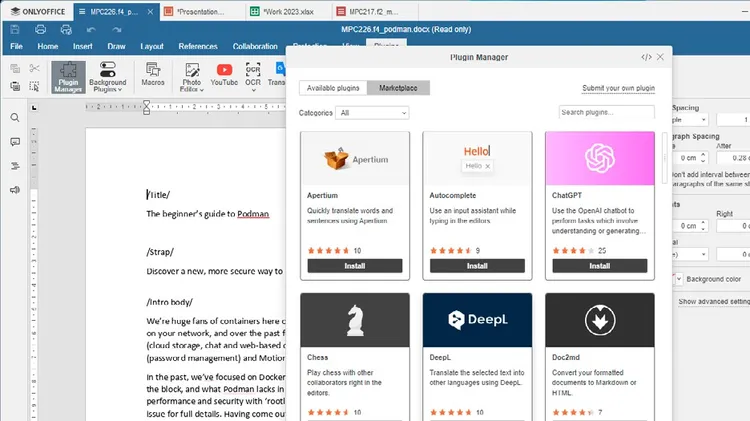This screenshot has height=421, width=750.
Task: Open the Search icon in left sidebar
Action: (15, 118)
